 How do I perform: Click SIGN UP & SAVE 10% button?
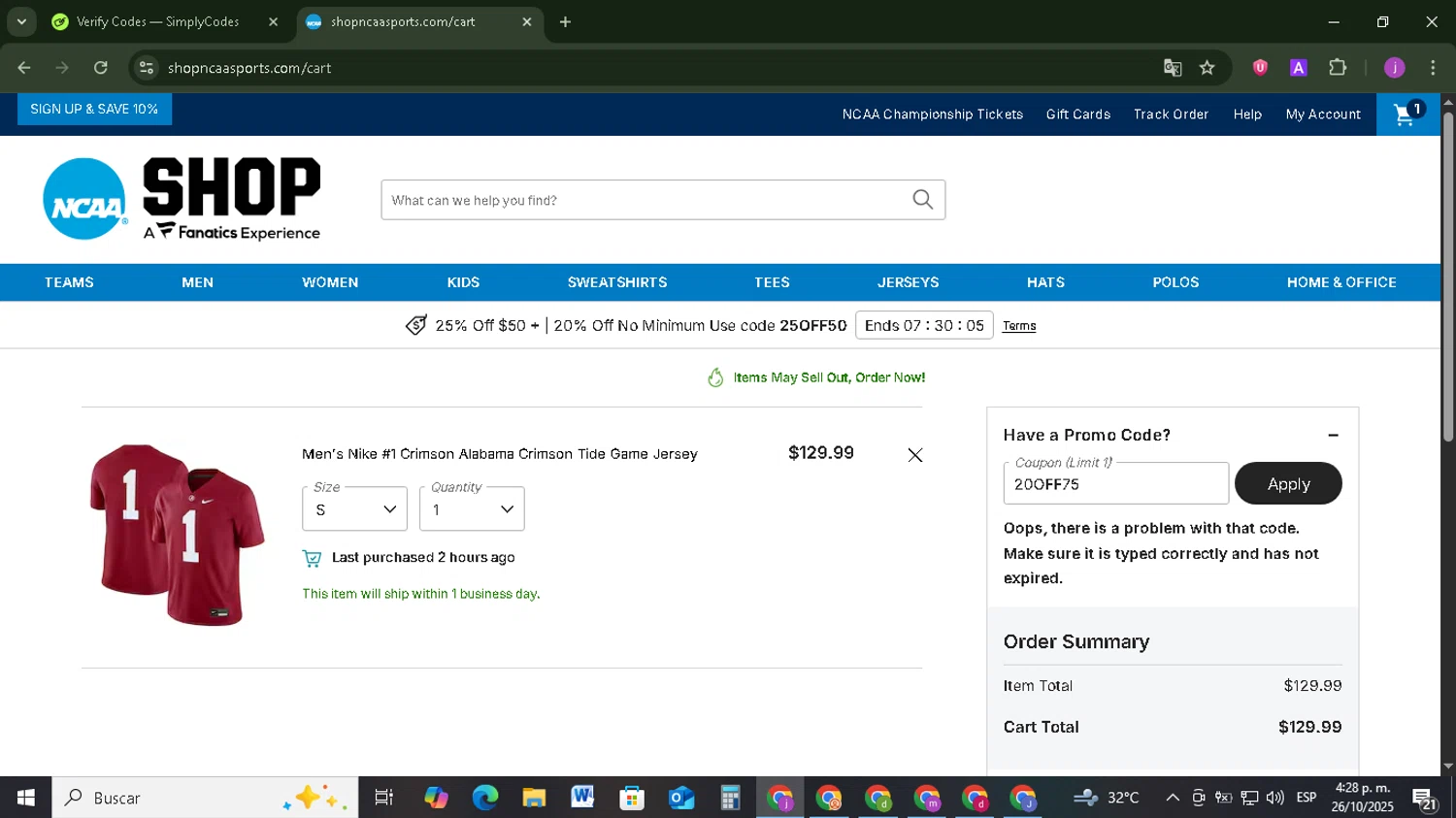pyautogui.click(x=94, y=109)
